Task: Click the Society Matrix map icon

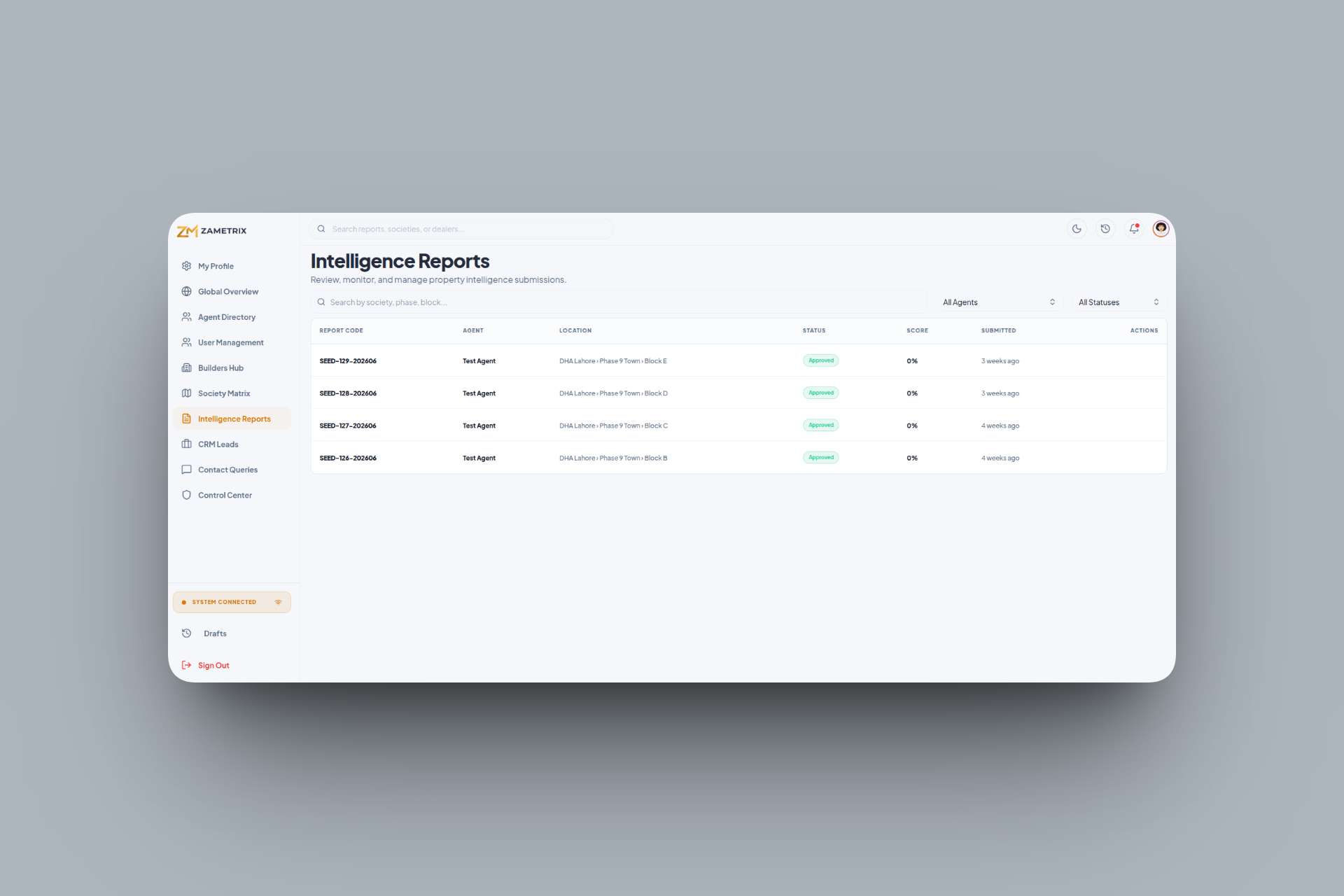Action: pyautogui.click(x=186, y=393)
